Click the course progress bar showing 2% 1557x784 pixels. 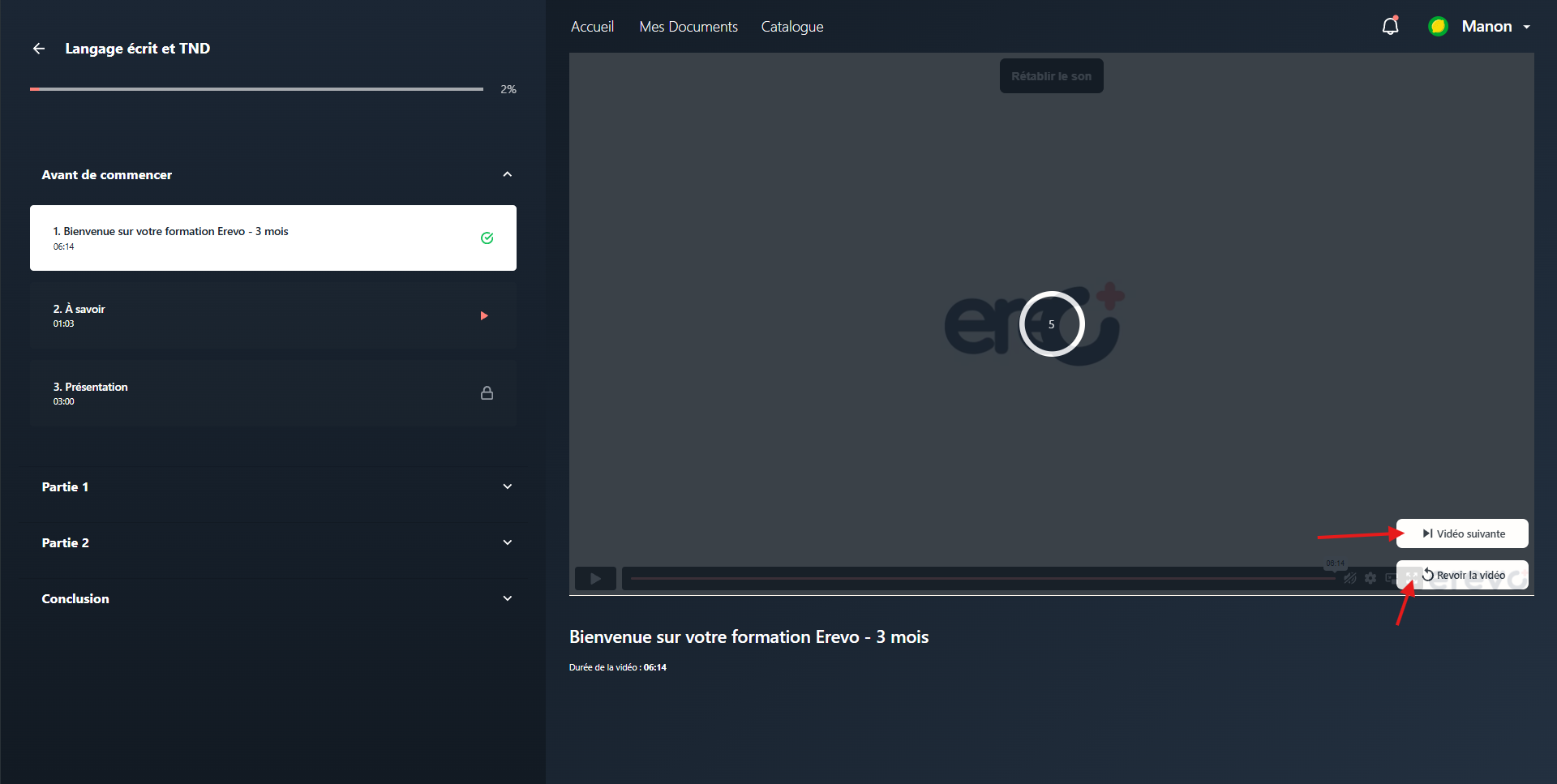[x=256, y=89]
